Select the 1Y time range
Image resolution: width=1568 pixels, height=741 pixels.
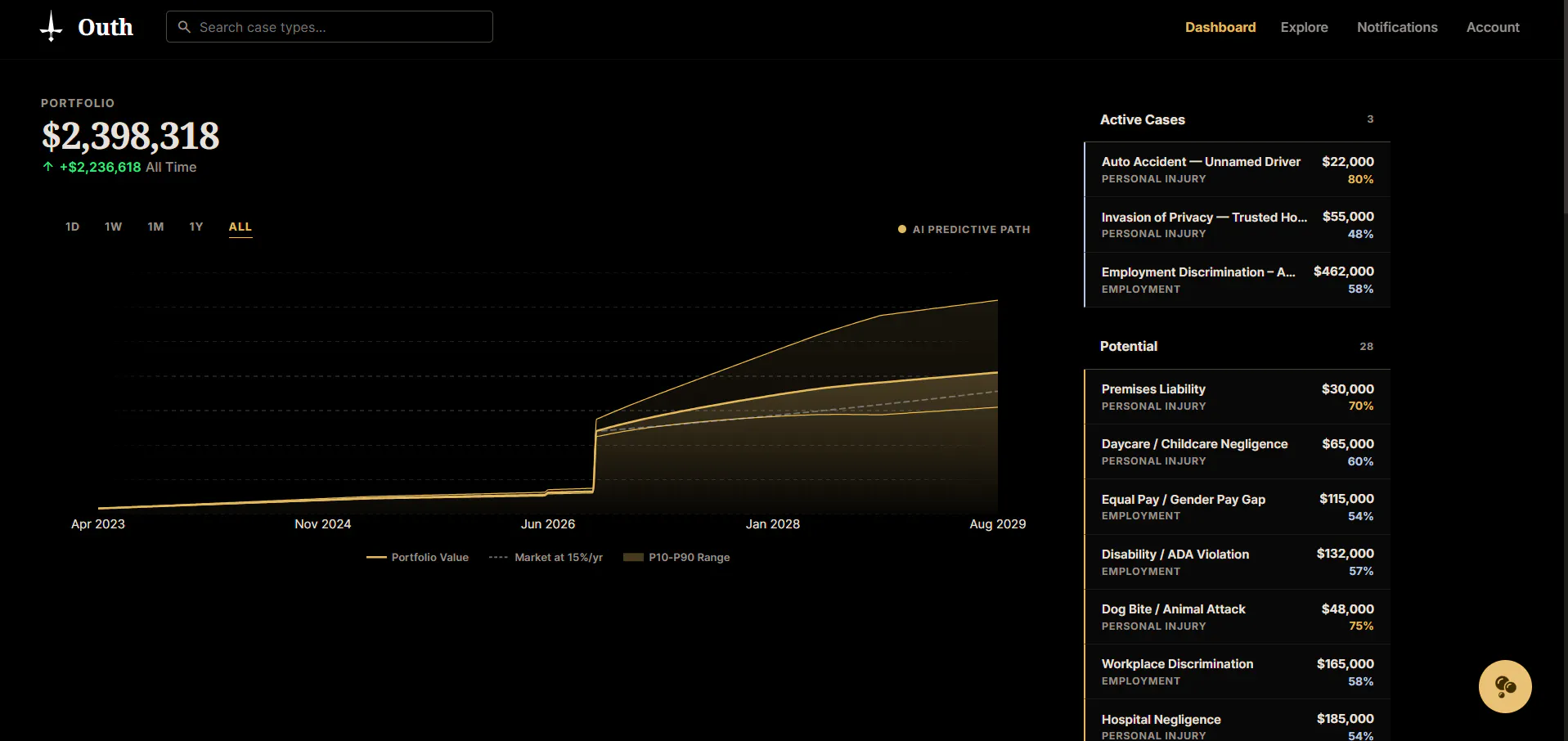tap(196, 227)
